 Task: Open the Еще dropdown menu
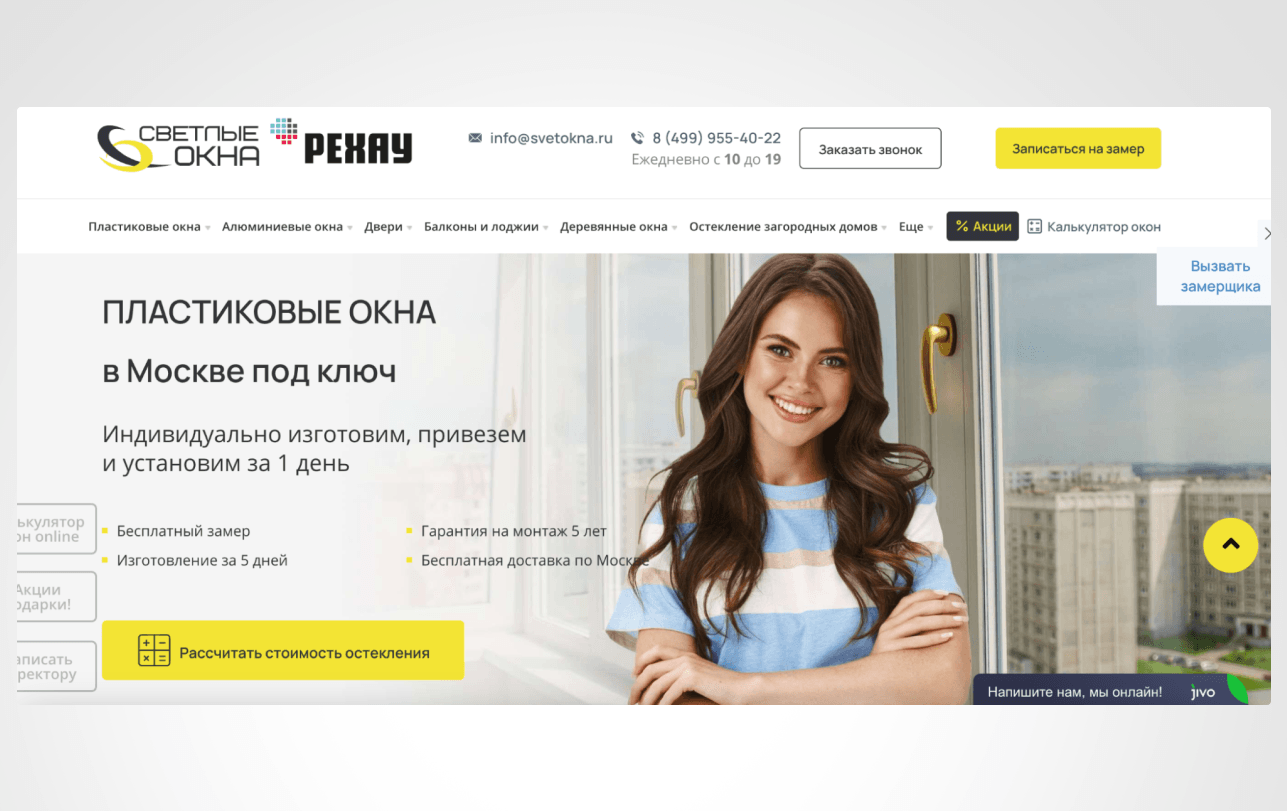tap(915, 227)
